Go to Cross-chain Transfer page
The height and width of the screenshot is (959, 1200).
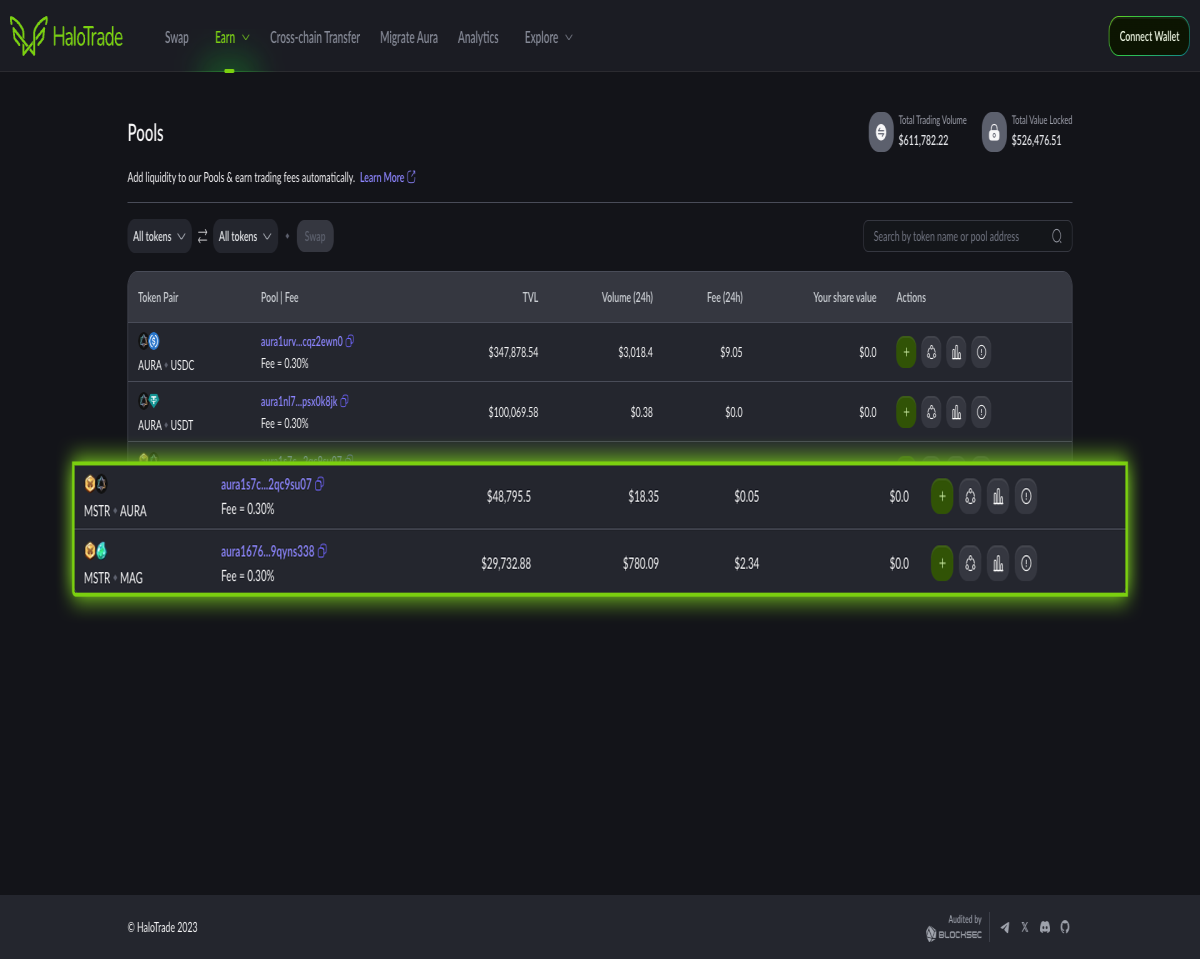tap(315, 38)
